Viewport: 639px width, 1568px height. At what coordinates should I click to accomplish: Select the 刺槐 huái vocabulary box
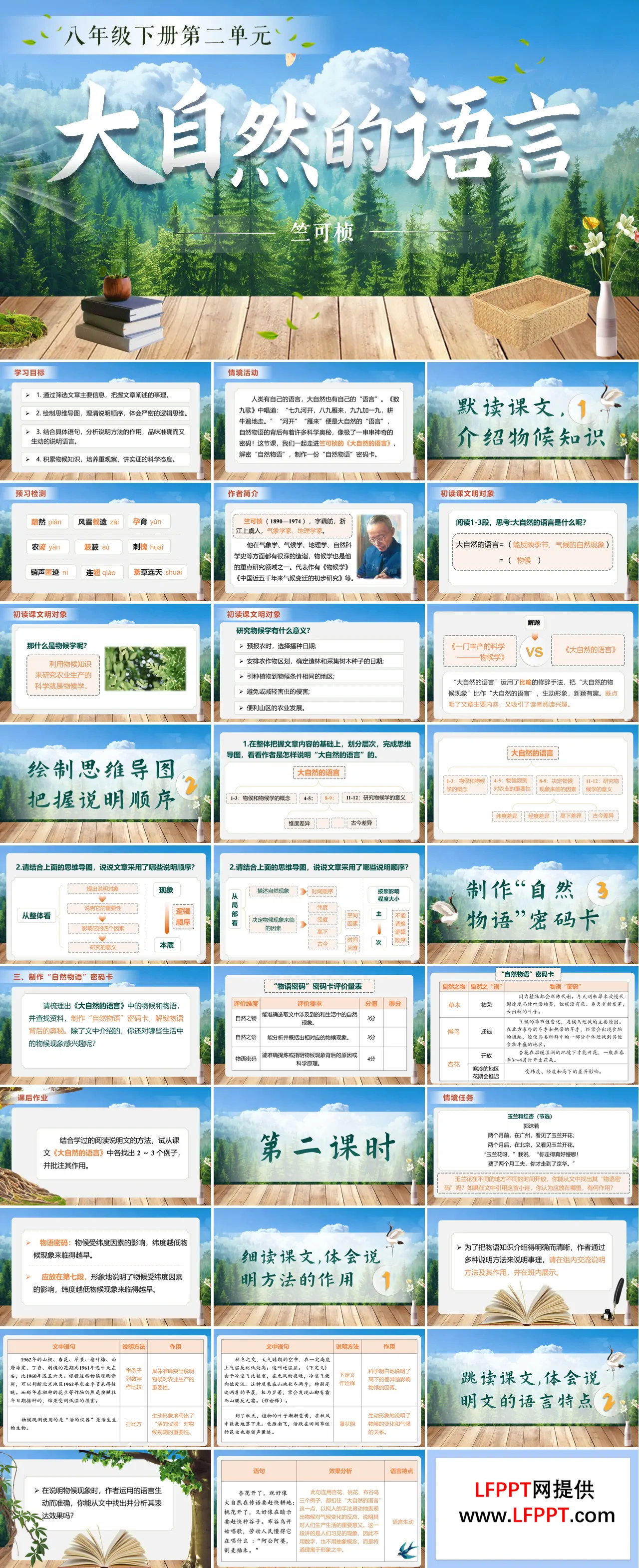(x=149, y=547)
